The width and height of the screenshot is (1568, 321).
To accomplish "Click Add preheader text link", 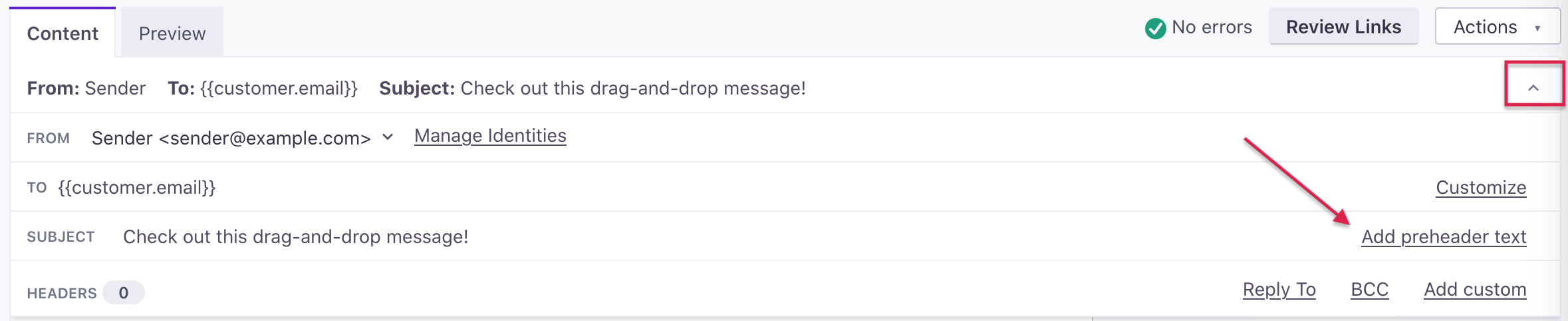I will tap(1444, 237).
